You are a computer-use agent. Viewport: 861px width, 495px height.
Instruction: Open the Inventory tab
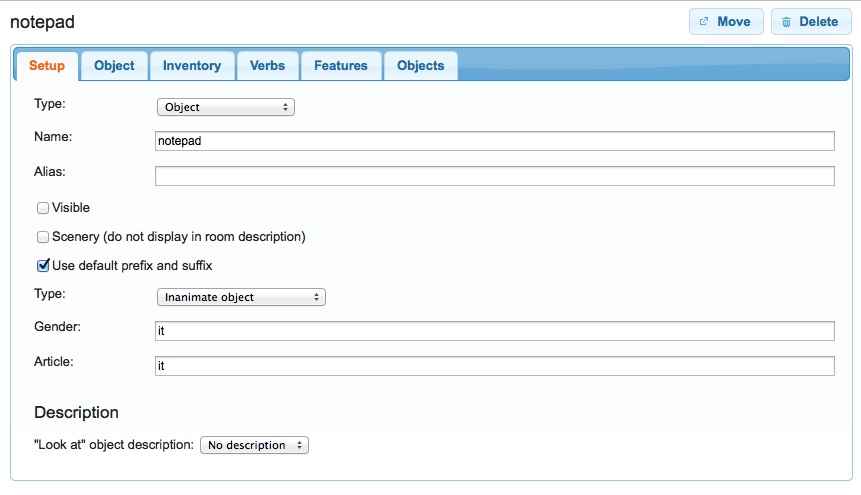click(192, 66)
